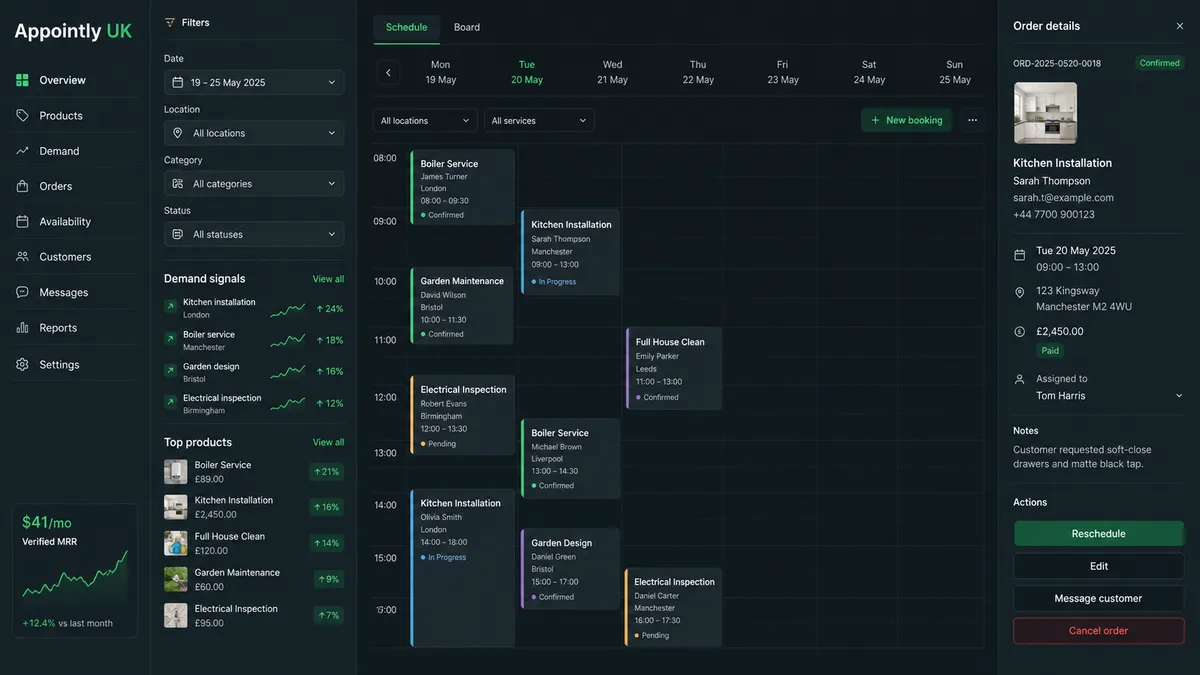Viewport: 1200px width, 675px height.
Task: Open the Overview grid icon in sidebar
Action: click(22, 80)
